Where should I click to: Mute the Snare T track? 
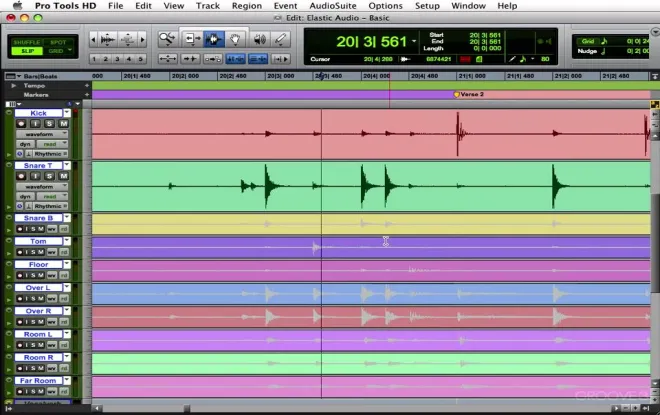[x=63, y=176]
